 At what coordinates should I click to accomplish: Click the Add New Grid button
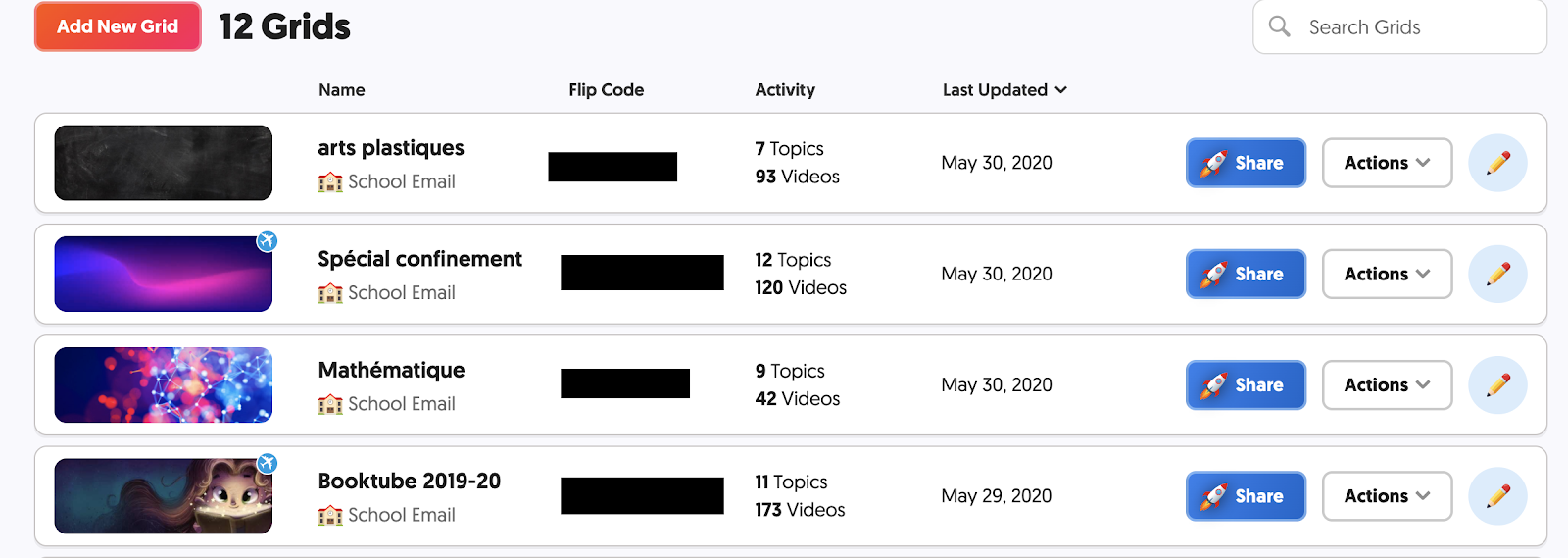118,26
